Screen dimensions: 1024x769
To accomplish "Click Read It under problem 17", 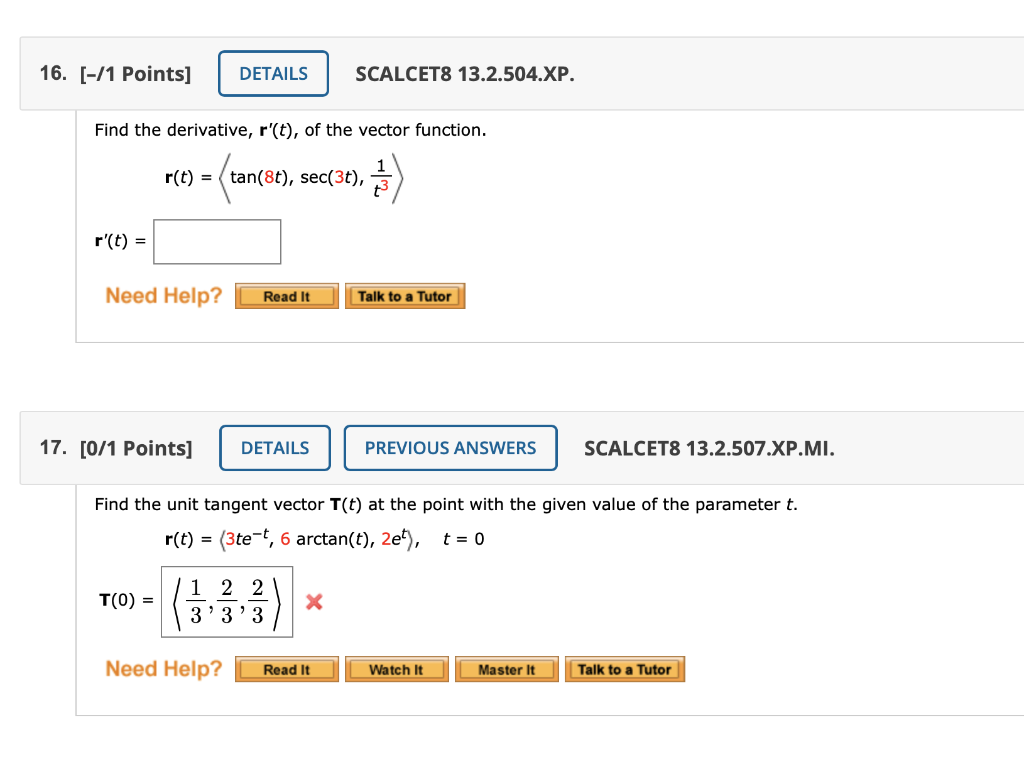I will (x=286, y=669).
